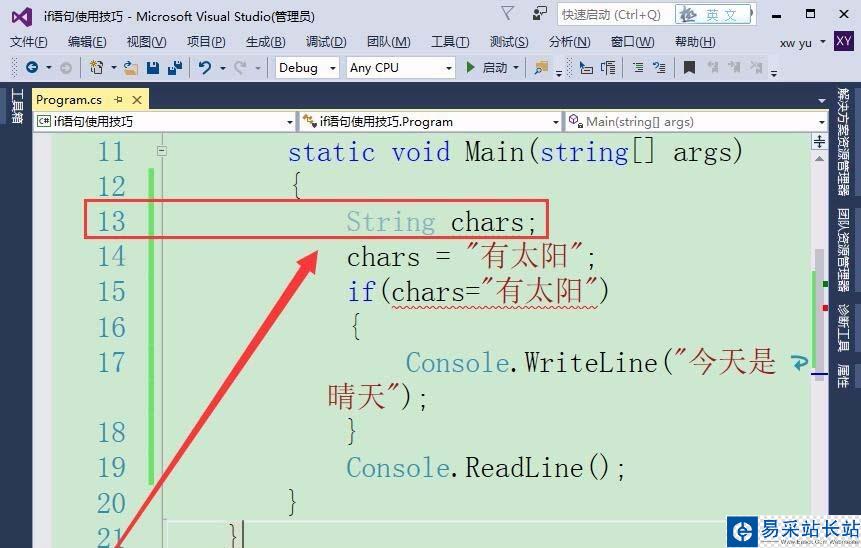861x548 pixels.
Task: Click the feedback icon next to quick launch
Action: coord(540,14)
